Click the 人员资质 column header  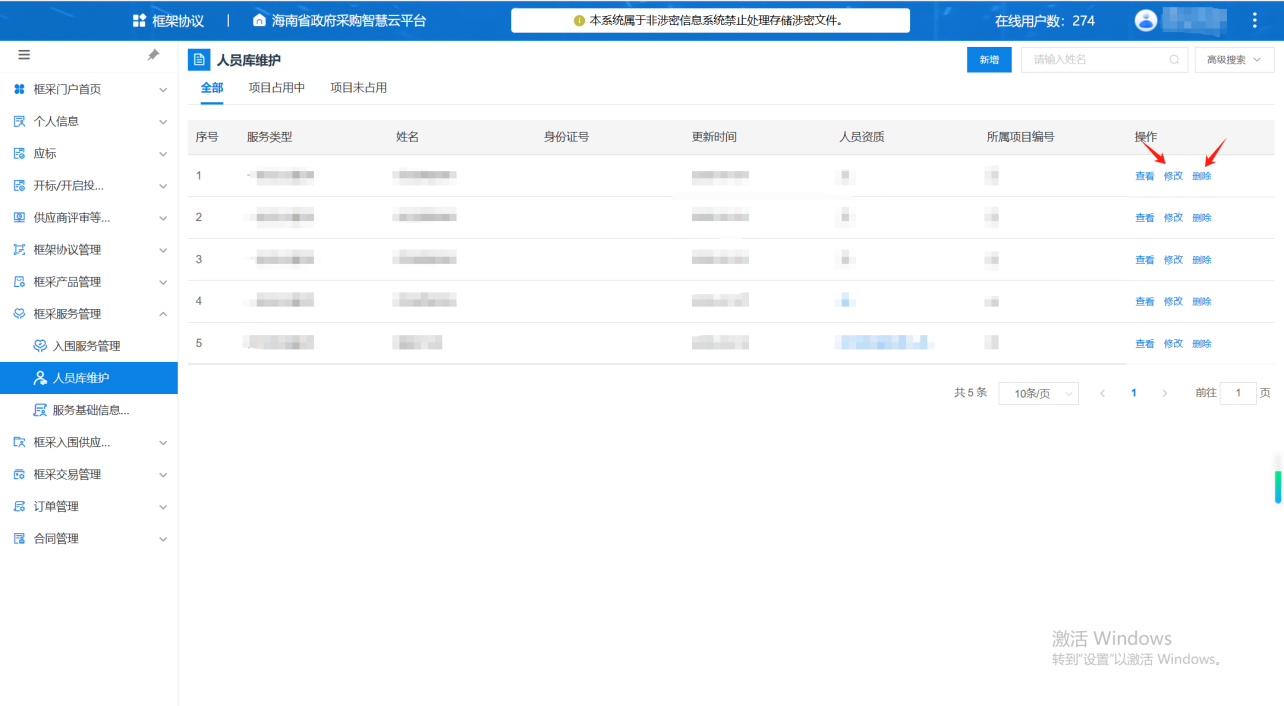(862, 137)
